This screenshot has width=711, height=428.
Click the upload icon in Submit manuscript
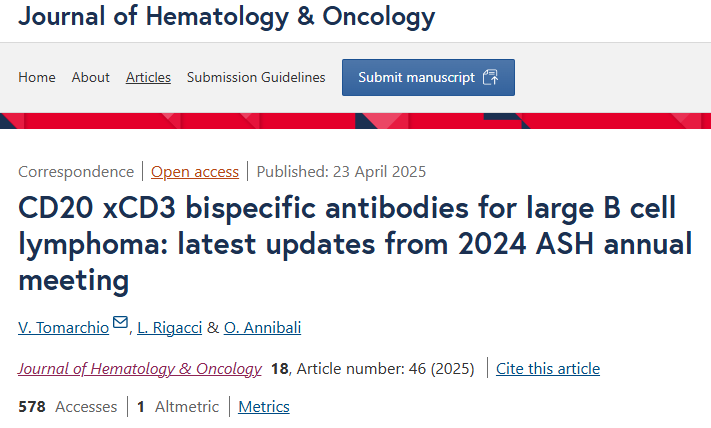(491, 77)
